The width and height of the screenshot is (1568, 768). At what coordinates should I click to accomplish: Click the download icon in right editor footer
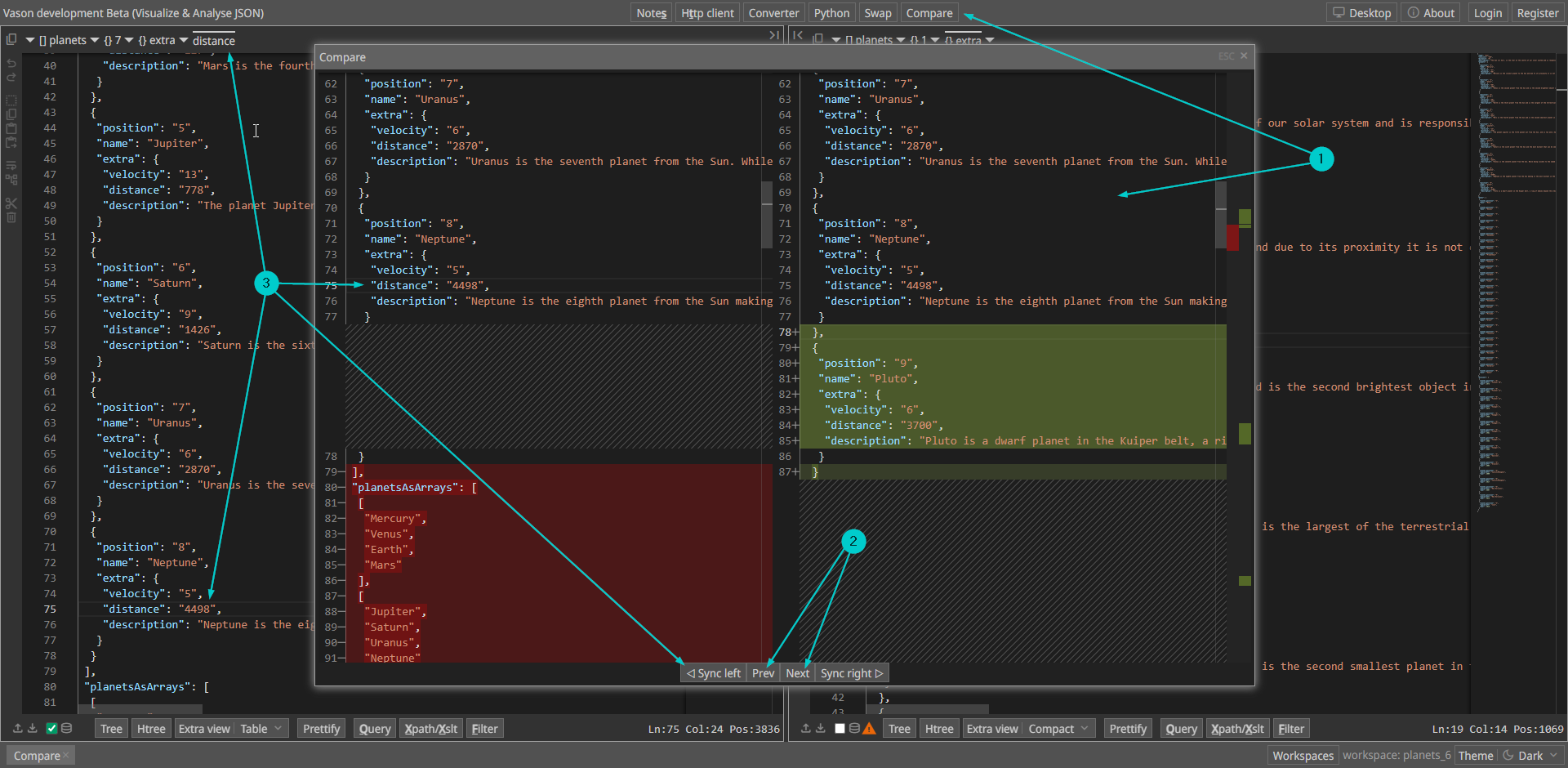(821, 728)
